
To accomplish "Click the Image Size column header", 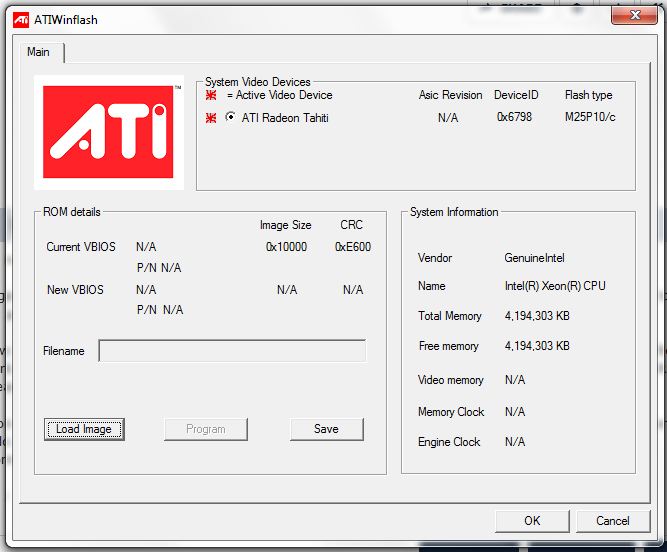I will tap(285, 225).
